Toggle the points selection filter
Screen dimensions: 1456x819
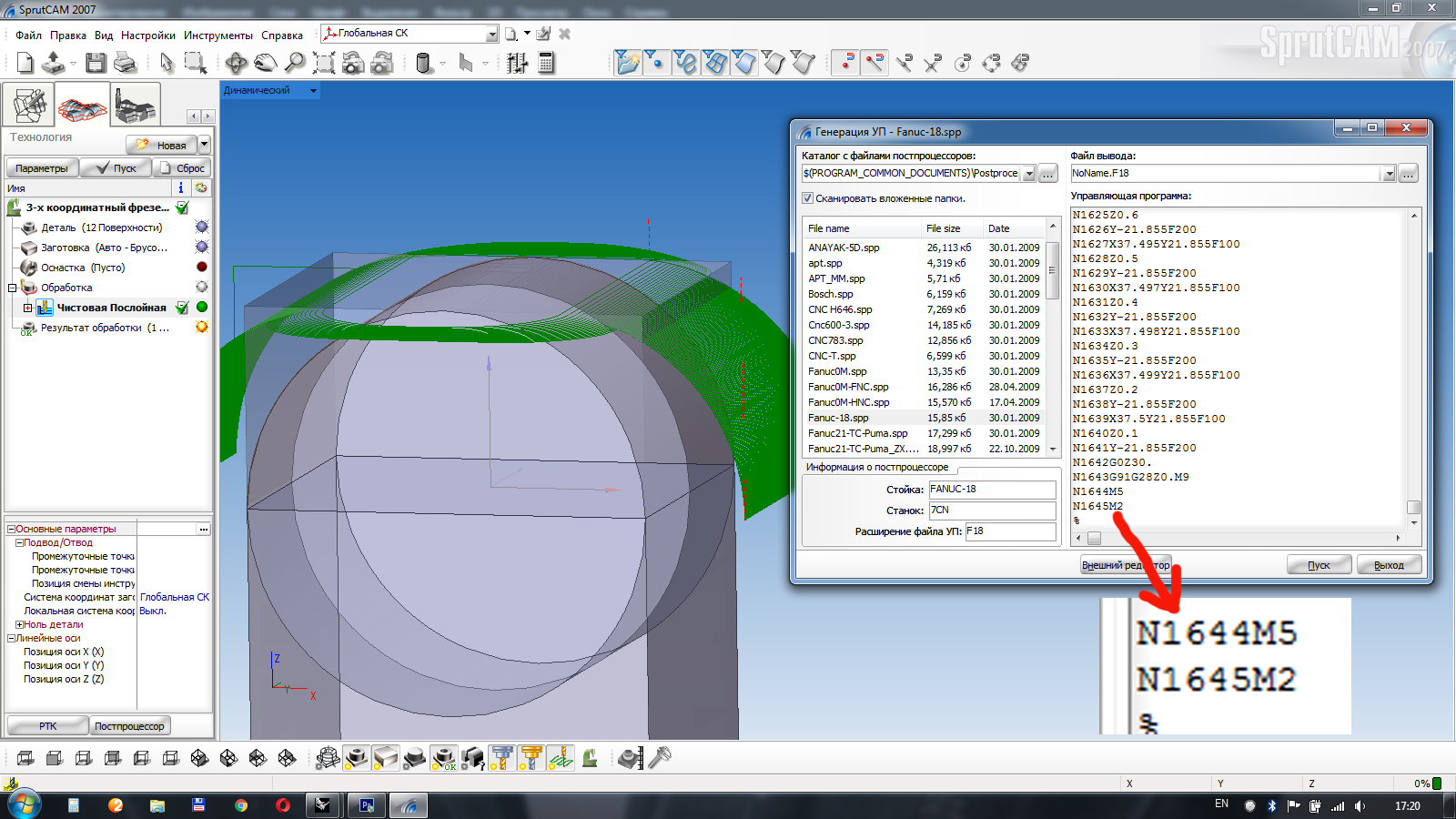point(655,63)
